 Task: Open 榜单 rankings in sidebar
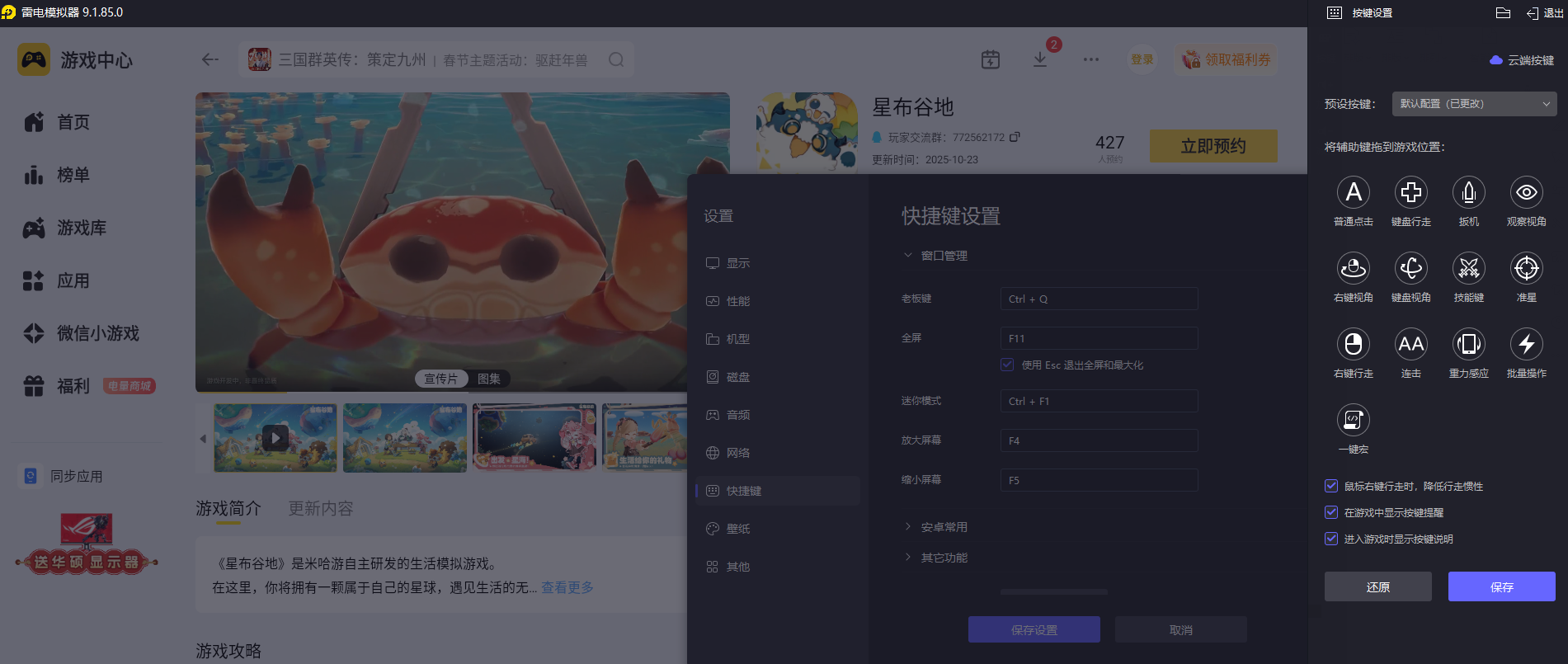tap(57, 175)
